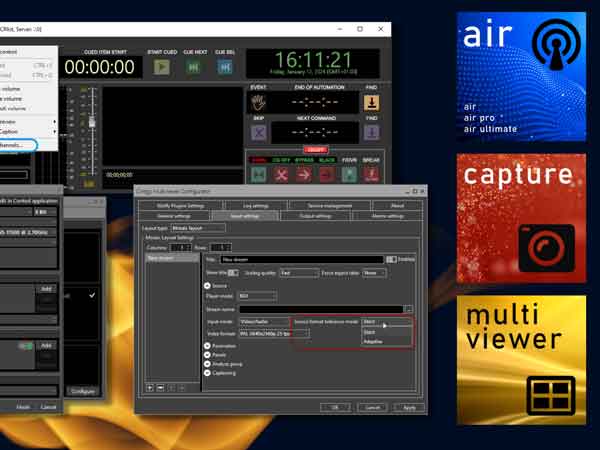Expand the Panels section
Viewport: 600px width, 450px height.
(207, 355)
